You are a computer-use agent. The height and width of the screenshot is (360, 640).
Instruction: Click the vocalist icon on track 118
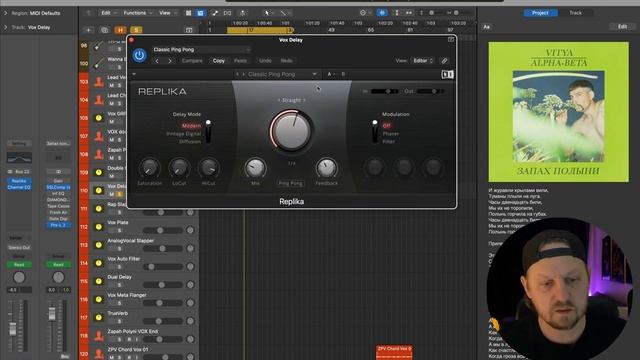[x=98, y=336]
